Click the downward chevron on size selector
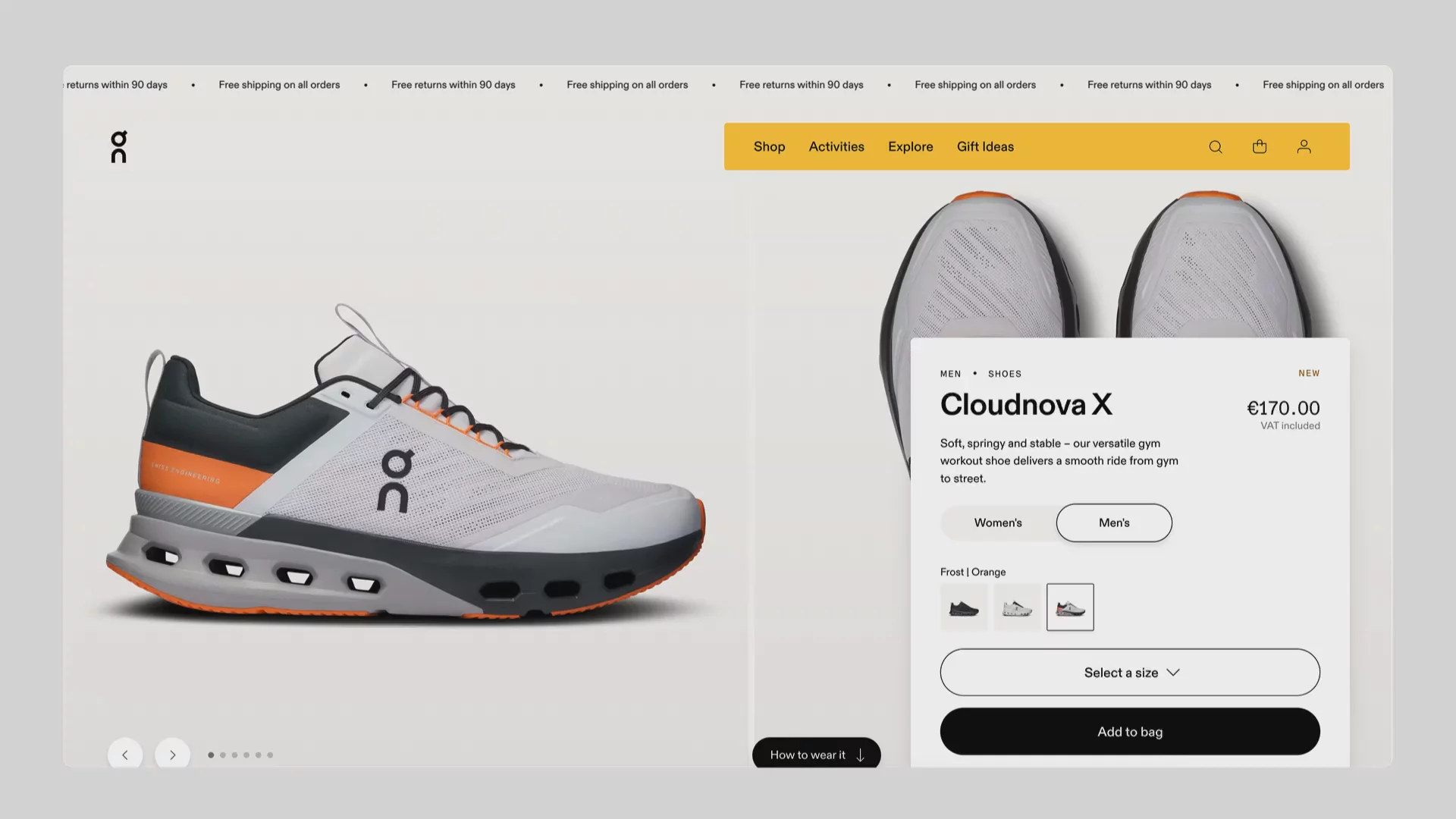The image size is (1456, 819). [1173, 672]
